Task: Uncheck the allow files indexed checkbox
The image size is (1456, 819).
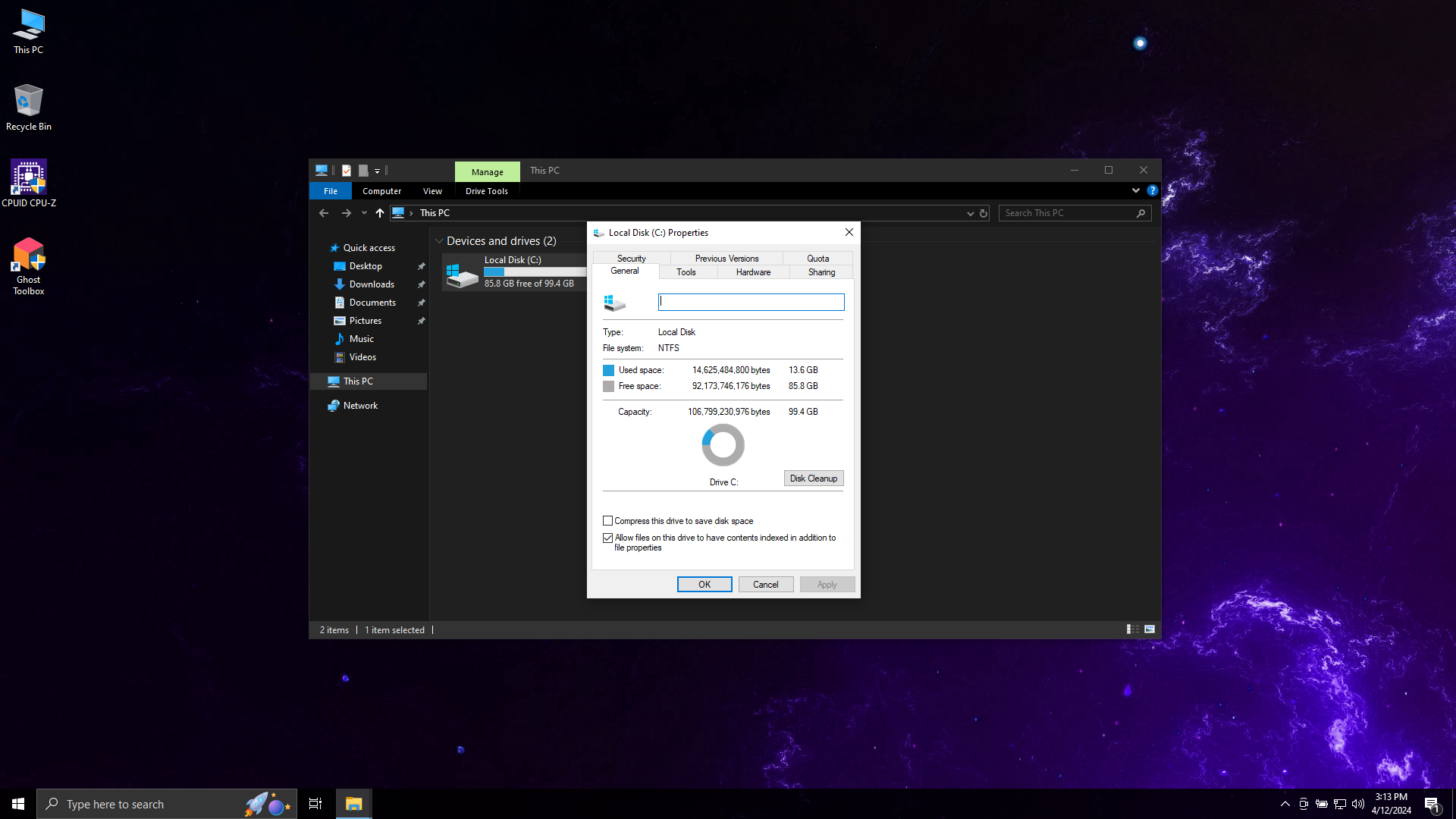Action: pos(607,538)
